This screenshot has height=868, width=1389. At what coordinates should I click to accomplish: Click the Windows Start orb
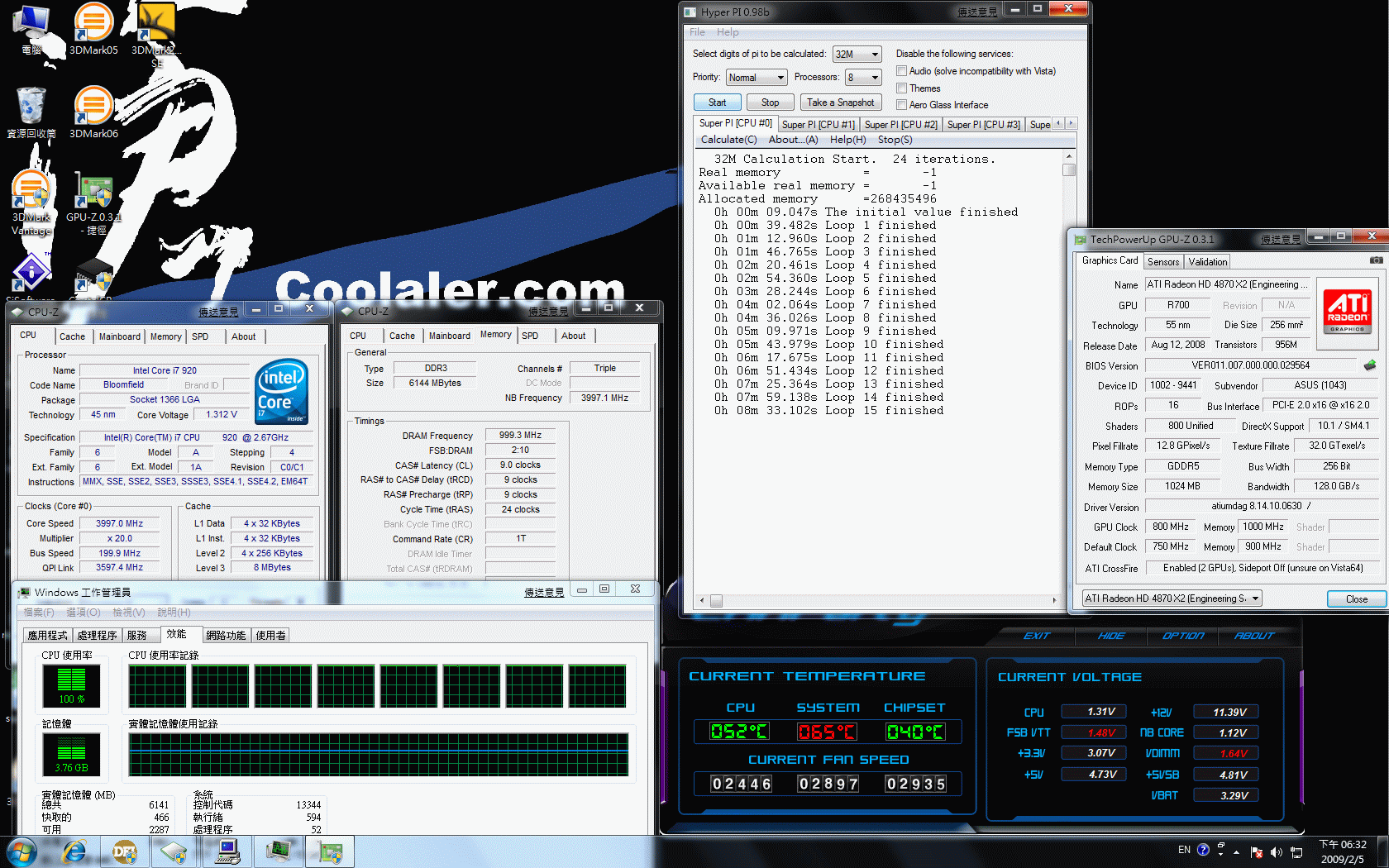click(21, 851)
